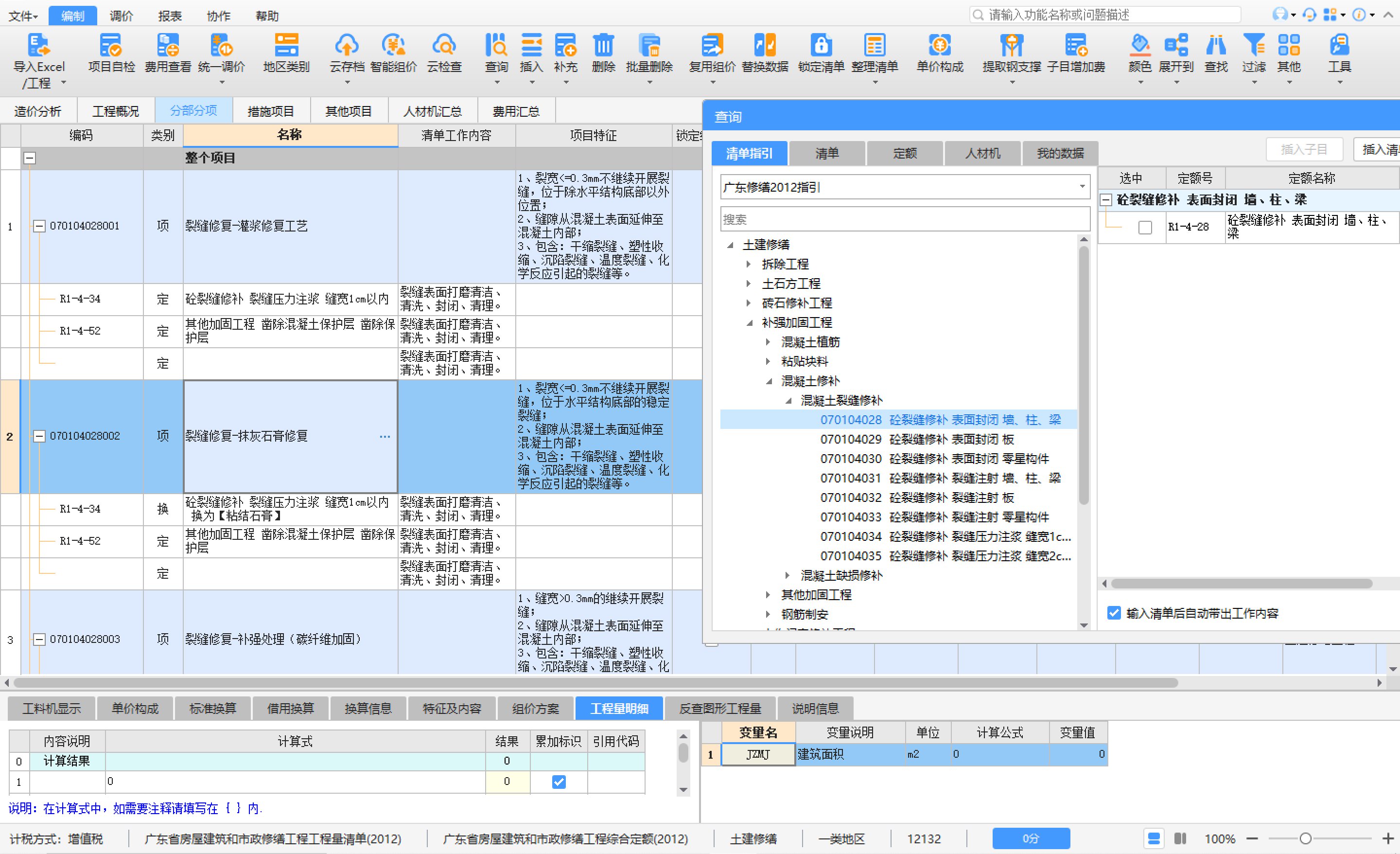Open 统一调价 unified price adjustment
1400x854 pixels.
pyautogui.click(x=222, y=45)
